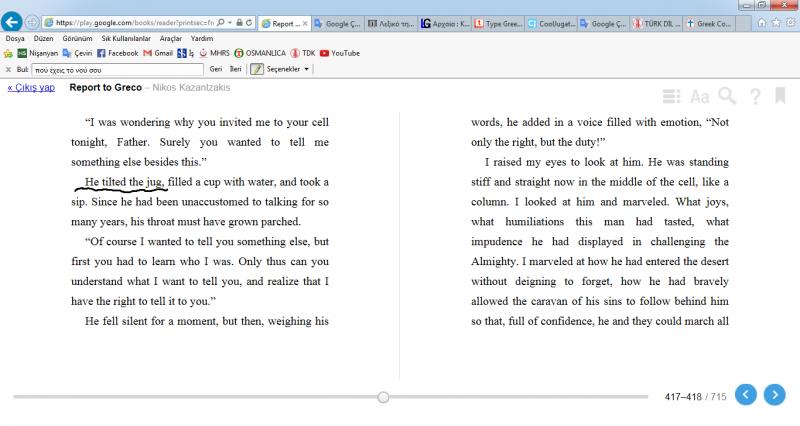This screenshot has width=800, height=426.
Task: Click the Report to Greco title
Action: click(x=106, y=87)
